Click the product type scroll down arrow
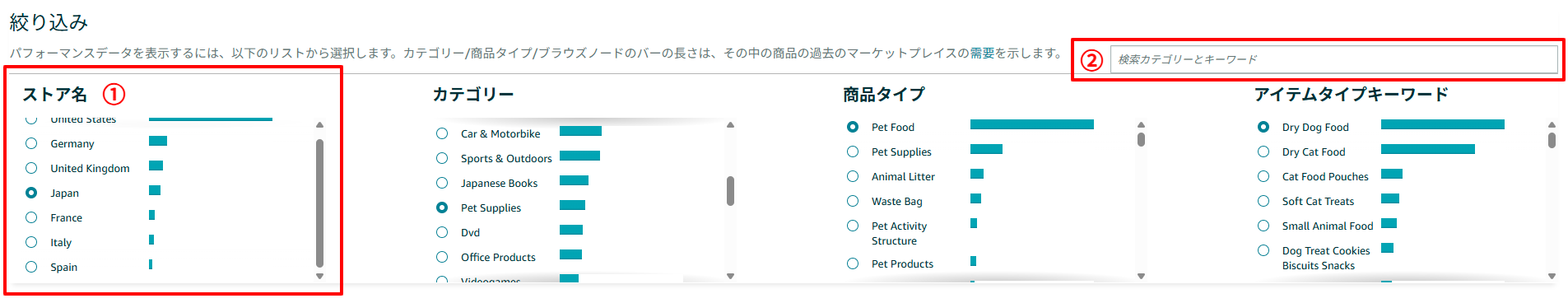 pos(1141,277)
